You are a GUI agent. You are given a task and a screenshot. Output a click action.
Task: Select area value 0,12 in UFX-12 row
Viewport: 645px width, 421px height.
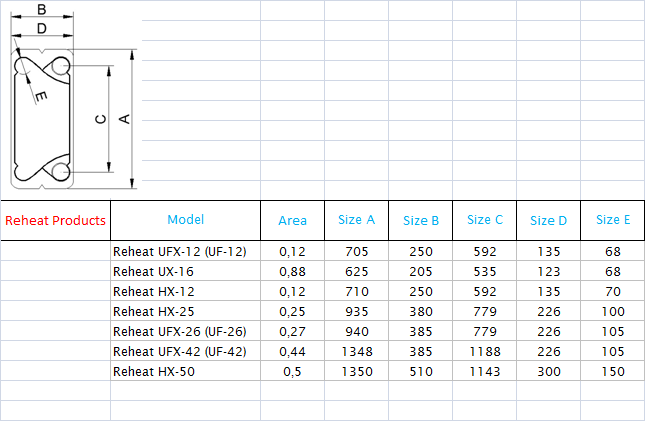click(x=292, y=251)
